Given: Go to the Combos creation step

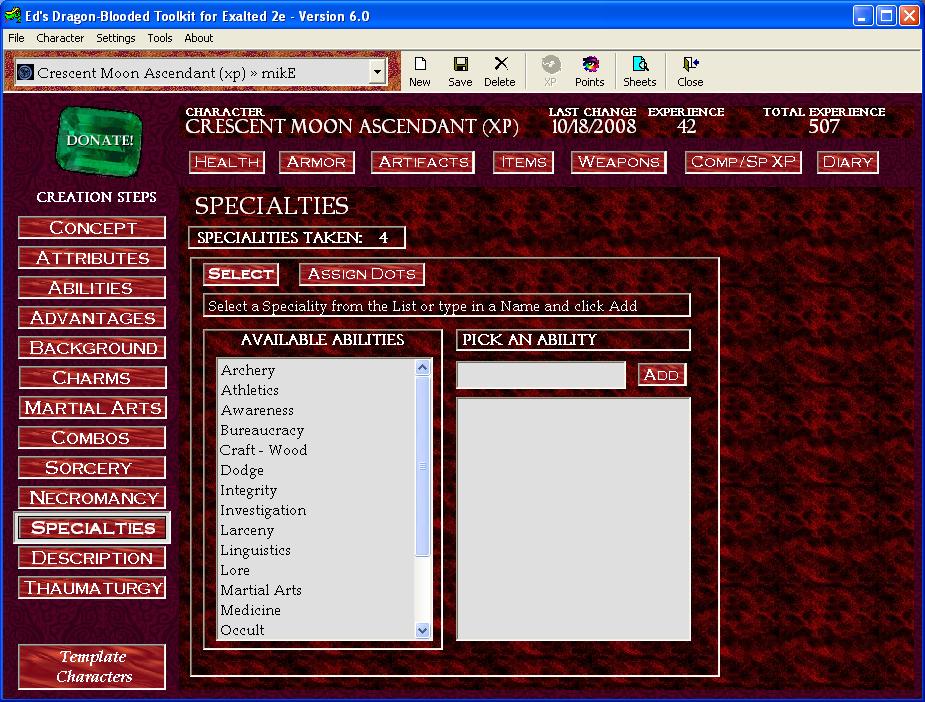Looking at the screenshot, I should [x=92, y=438].
